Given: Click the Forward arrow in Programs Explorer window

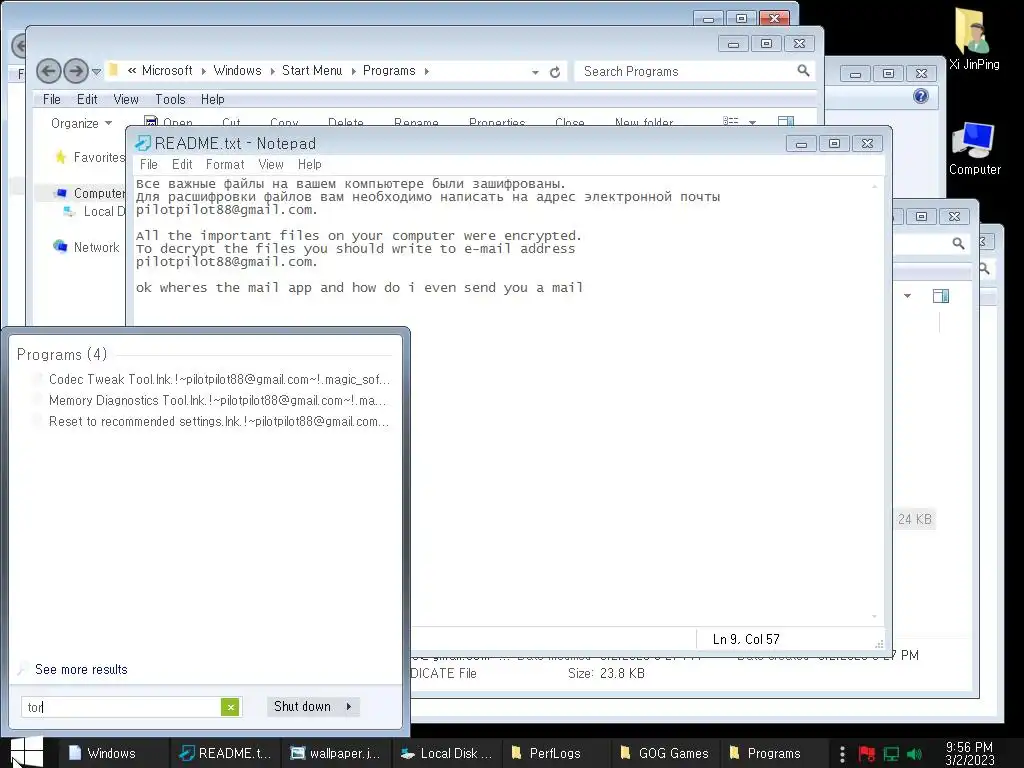Looking at the screenshot, I should pyautogui.click(x=76, y=71).
